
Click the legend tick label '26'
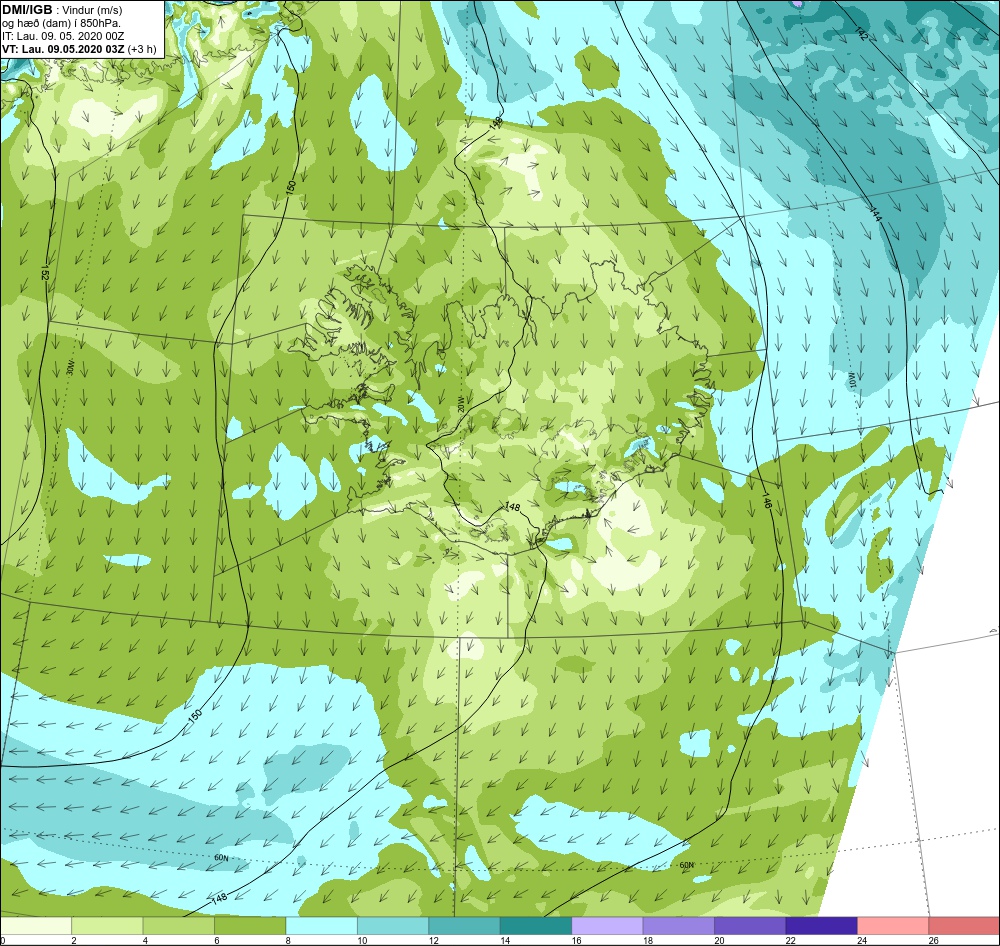pyautogui.click(x=934, y=940)
